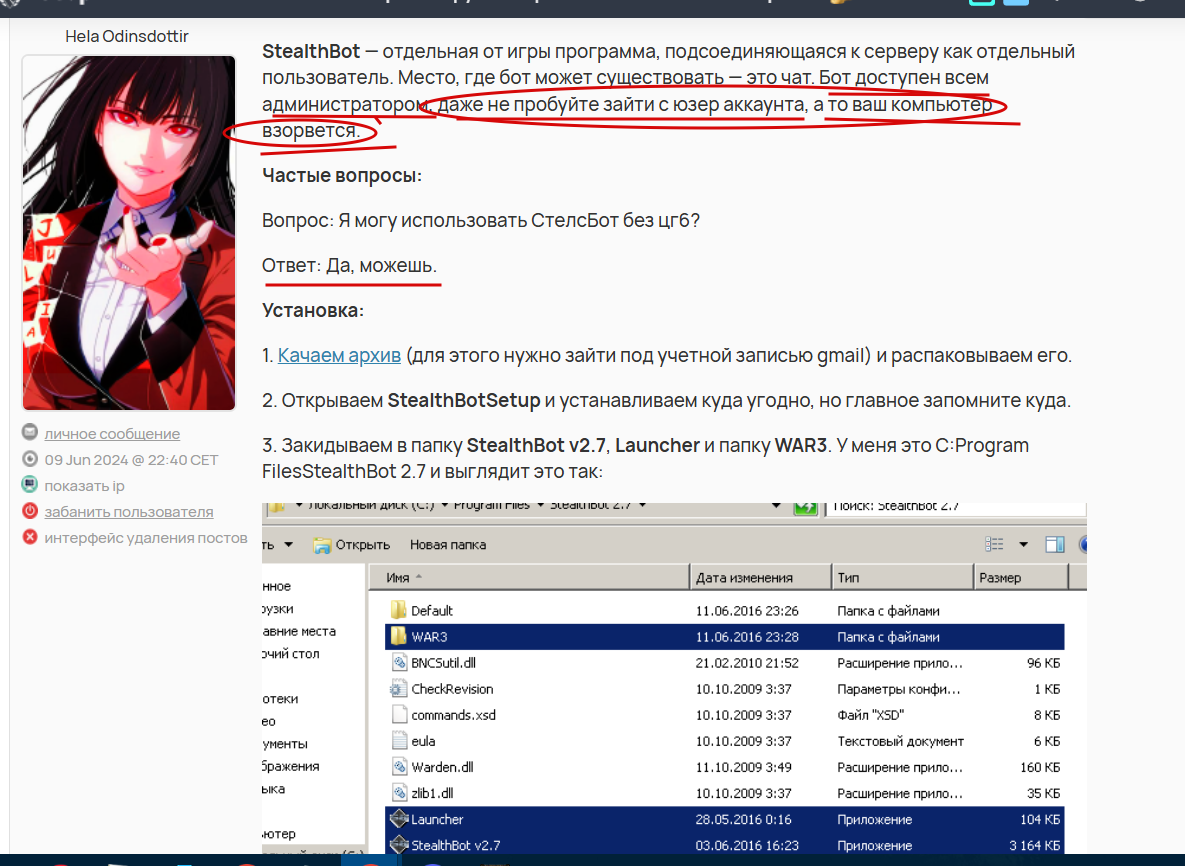Image resolution: width=1185 pixels, height=866 pixels.
Task: Toggle the preview pane icon in Explorer
Action: pos(1054,544)
